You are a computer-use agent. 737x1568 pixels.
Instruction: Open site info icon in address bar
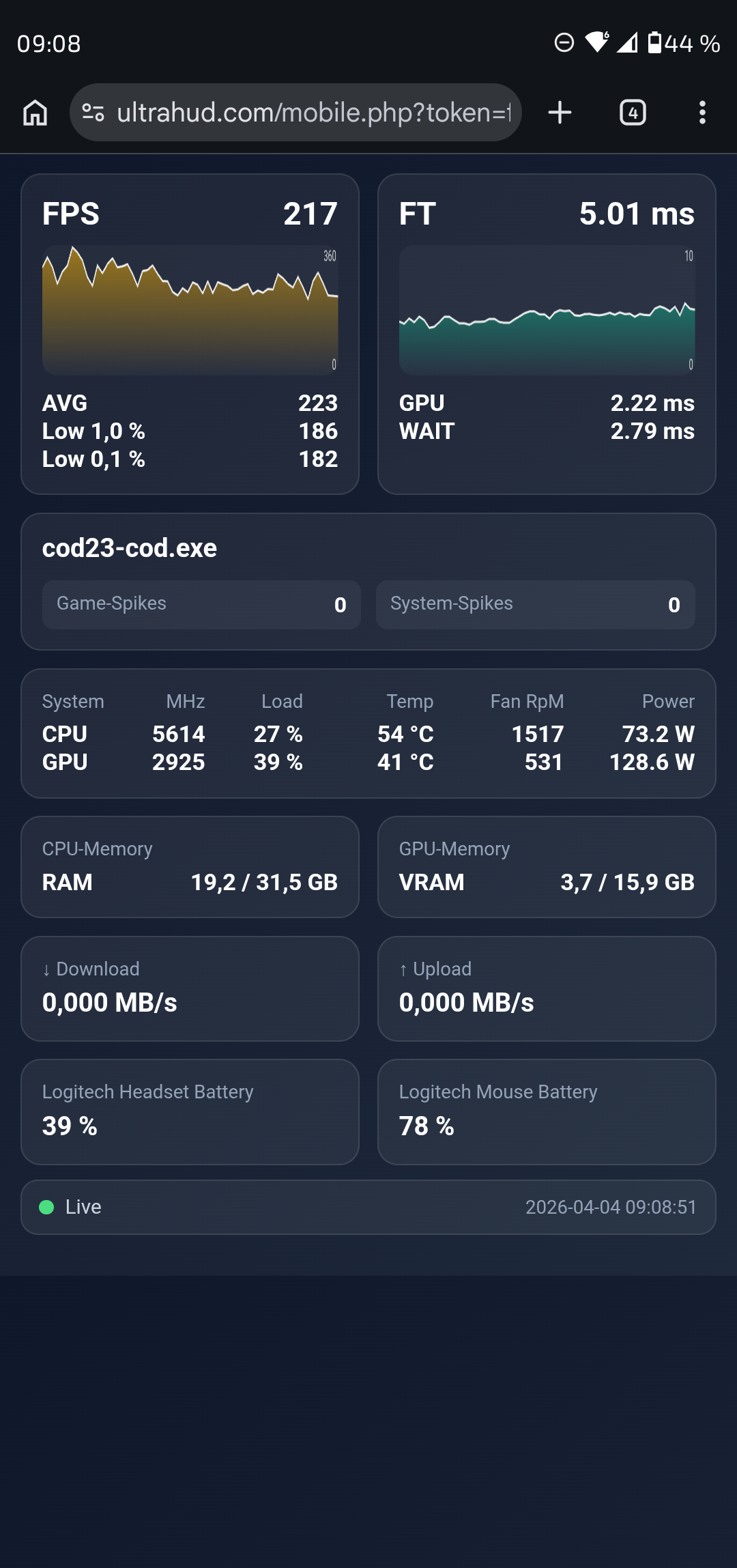(93, 113)
